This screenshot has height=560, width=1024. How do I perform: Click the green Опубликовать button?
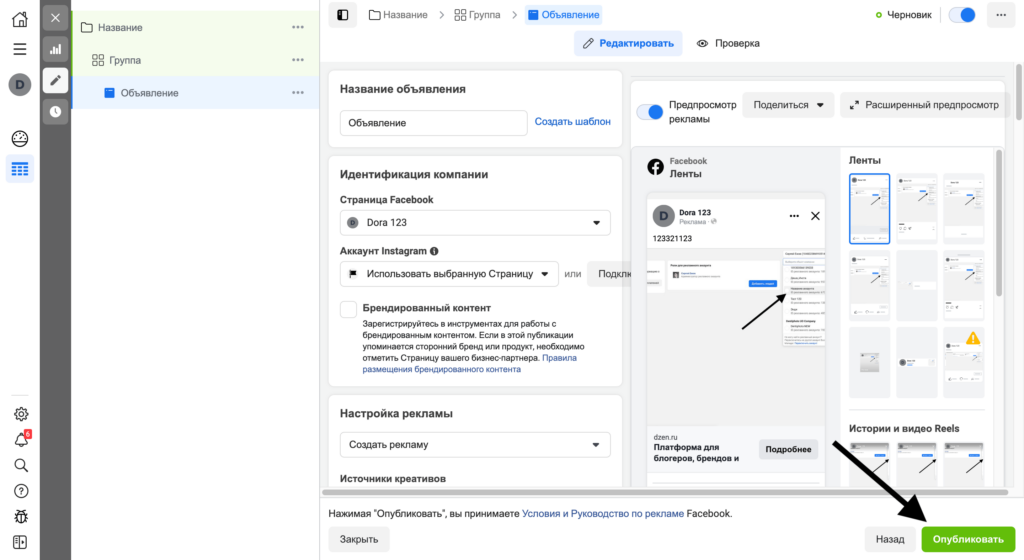tap(967, 539)
